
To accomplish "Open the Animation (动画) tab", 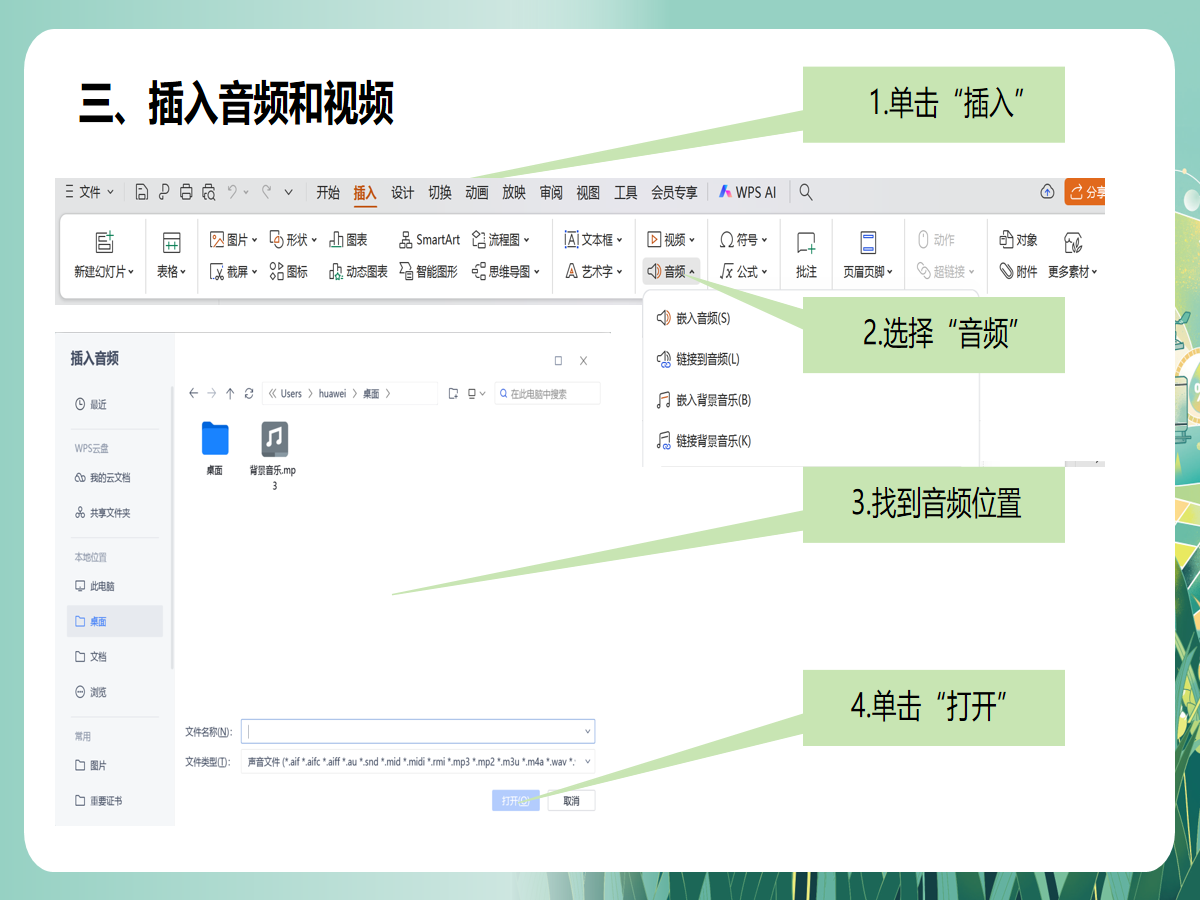I will coord(477,193).
